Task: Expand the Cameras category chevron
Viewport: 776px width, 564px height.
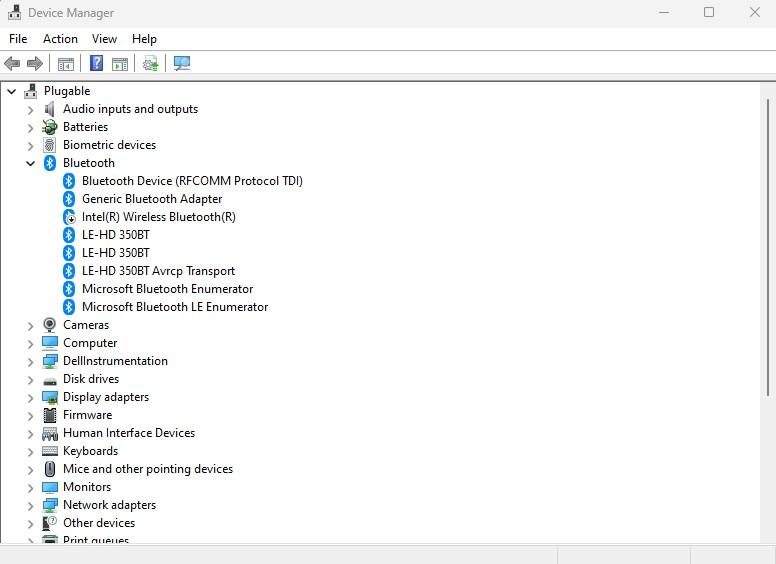Action: [x=31, y=326]
